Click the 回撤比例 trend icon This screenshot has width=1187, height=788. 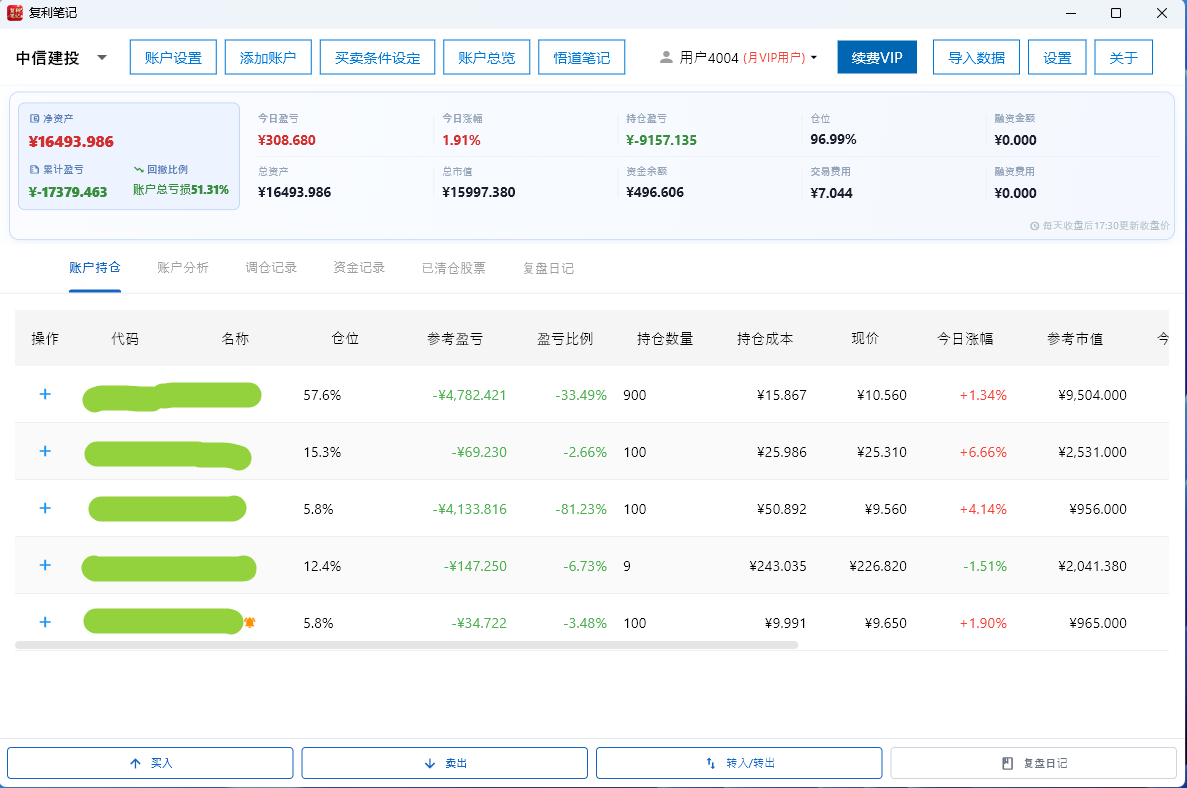point(139,170)
